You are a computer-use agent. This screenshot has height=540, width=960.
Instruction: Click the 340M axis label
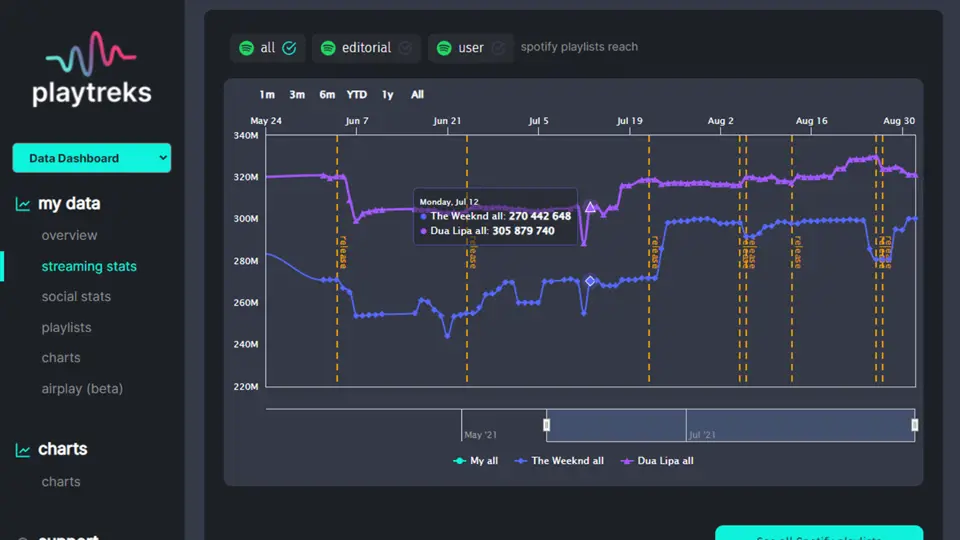[x=246, y=135]
